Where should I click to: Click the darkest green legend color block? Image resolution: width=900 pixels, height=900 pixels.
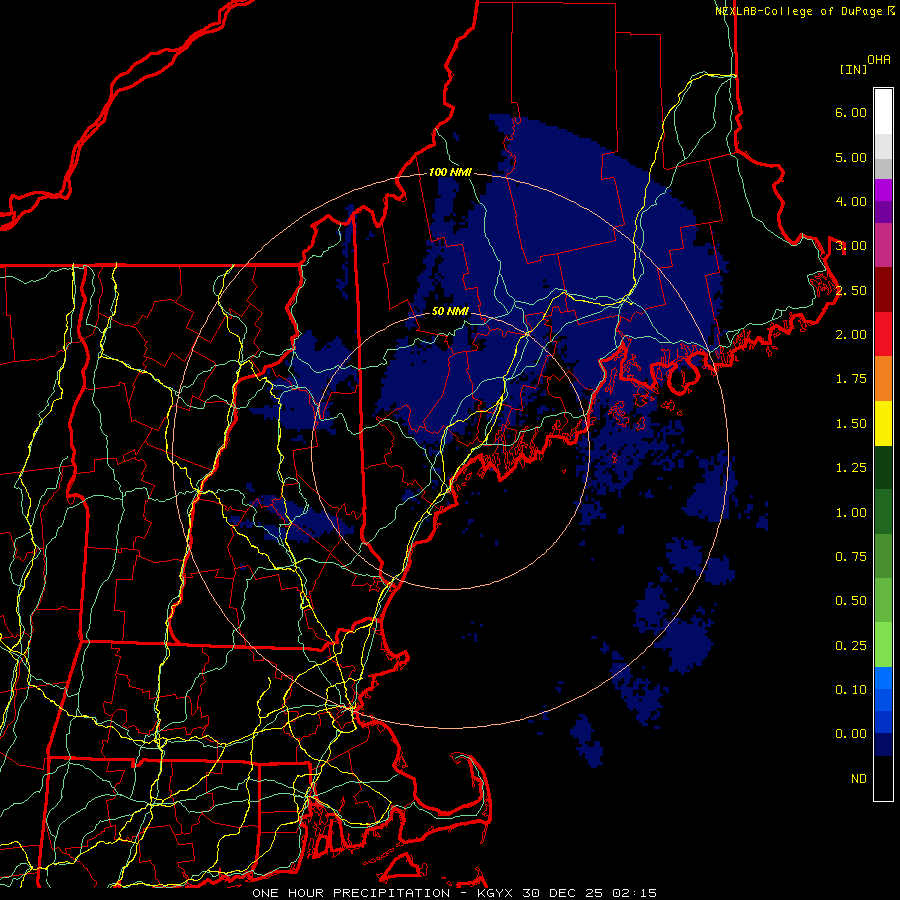883,467
